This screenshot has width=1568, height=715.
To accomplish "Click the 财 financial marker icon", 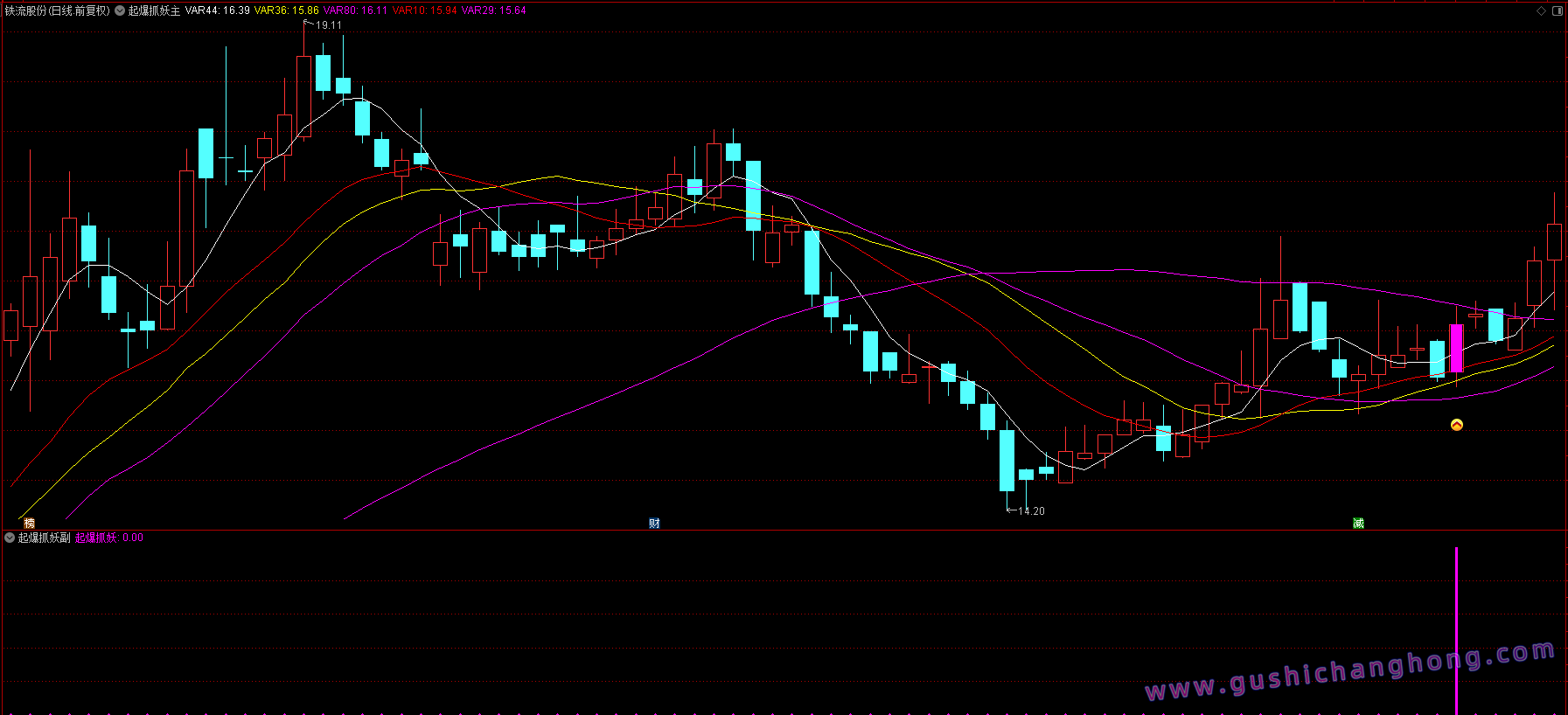I will point(654,523).
